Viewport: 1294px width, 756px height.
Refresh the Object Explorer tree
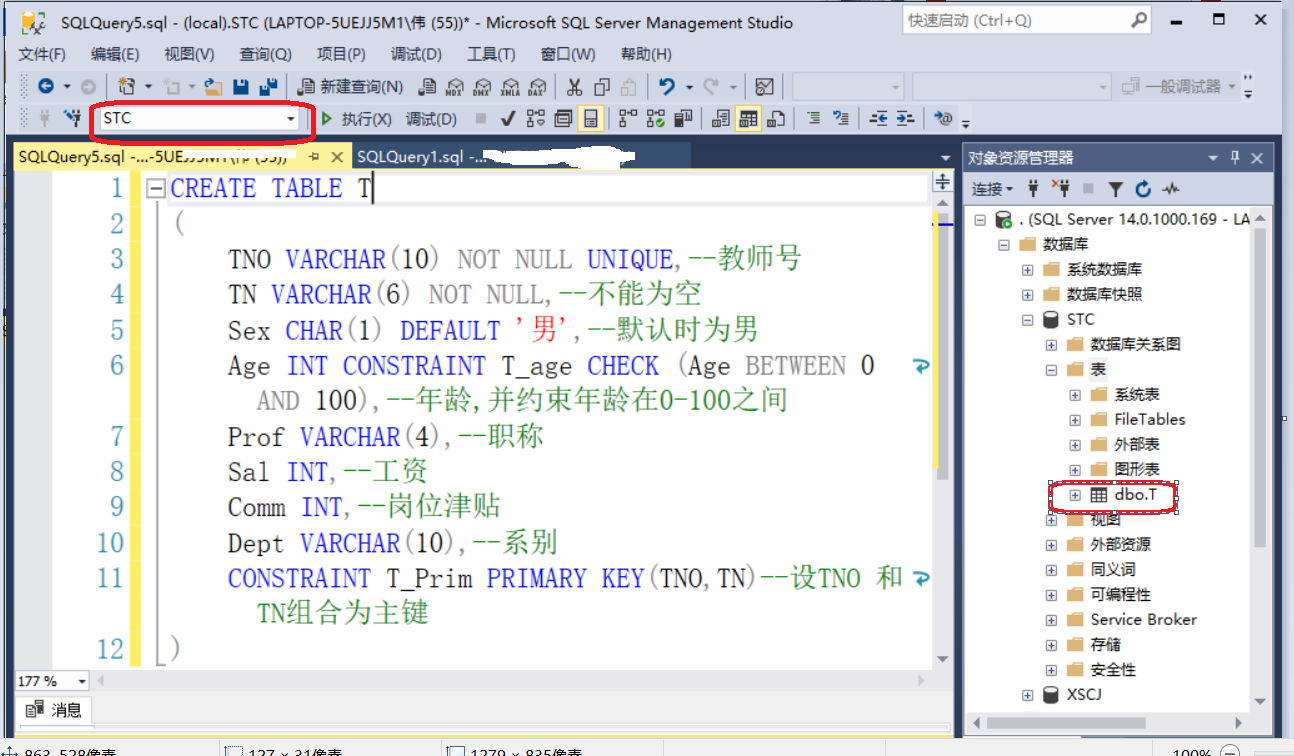1142,188
